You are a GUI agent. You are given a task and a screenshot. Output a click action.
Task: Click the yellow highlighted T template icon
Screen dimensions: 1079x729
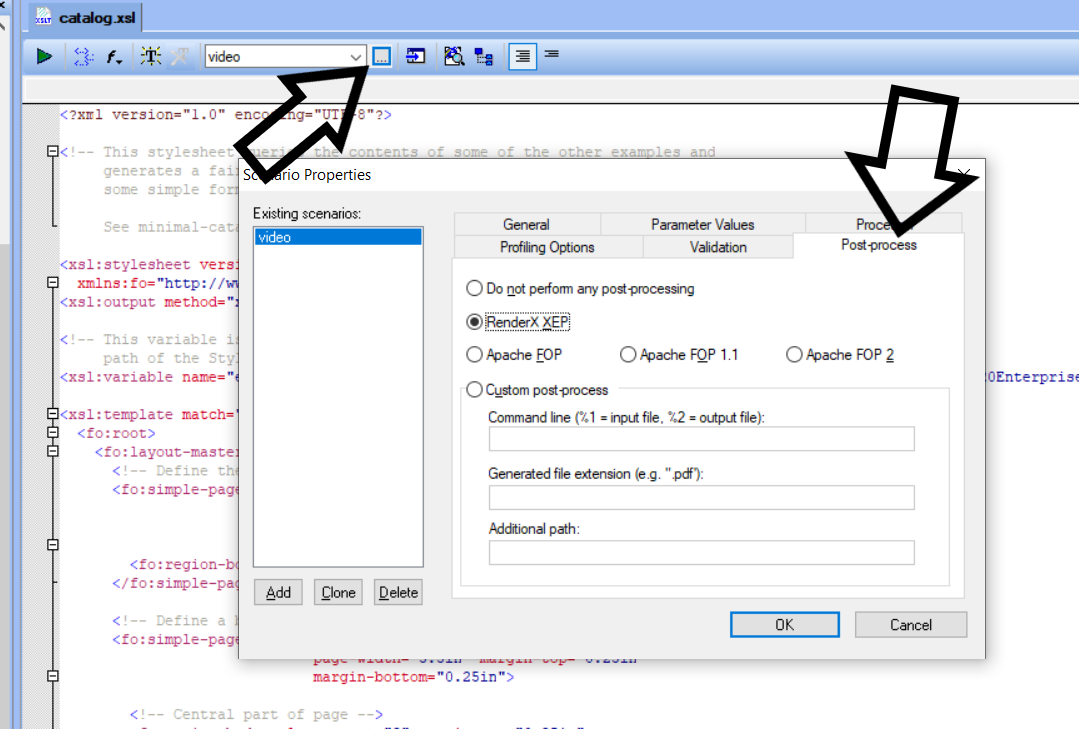151,57
